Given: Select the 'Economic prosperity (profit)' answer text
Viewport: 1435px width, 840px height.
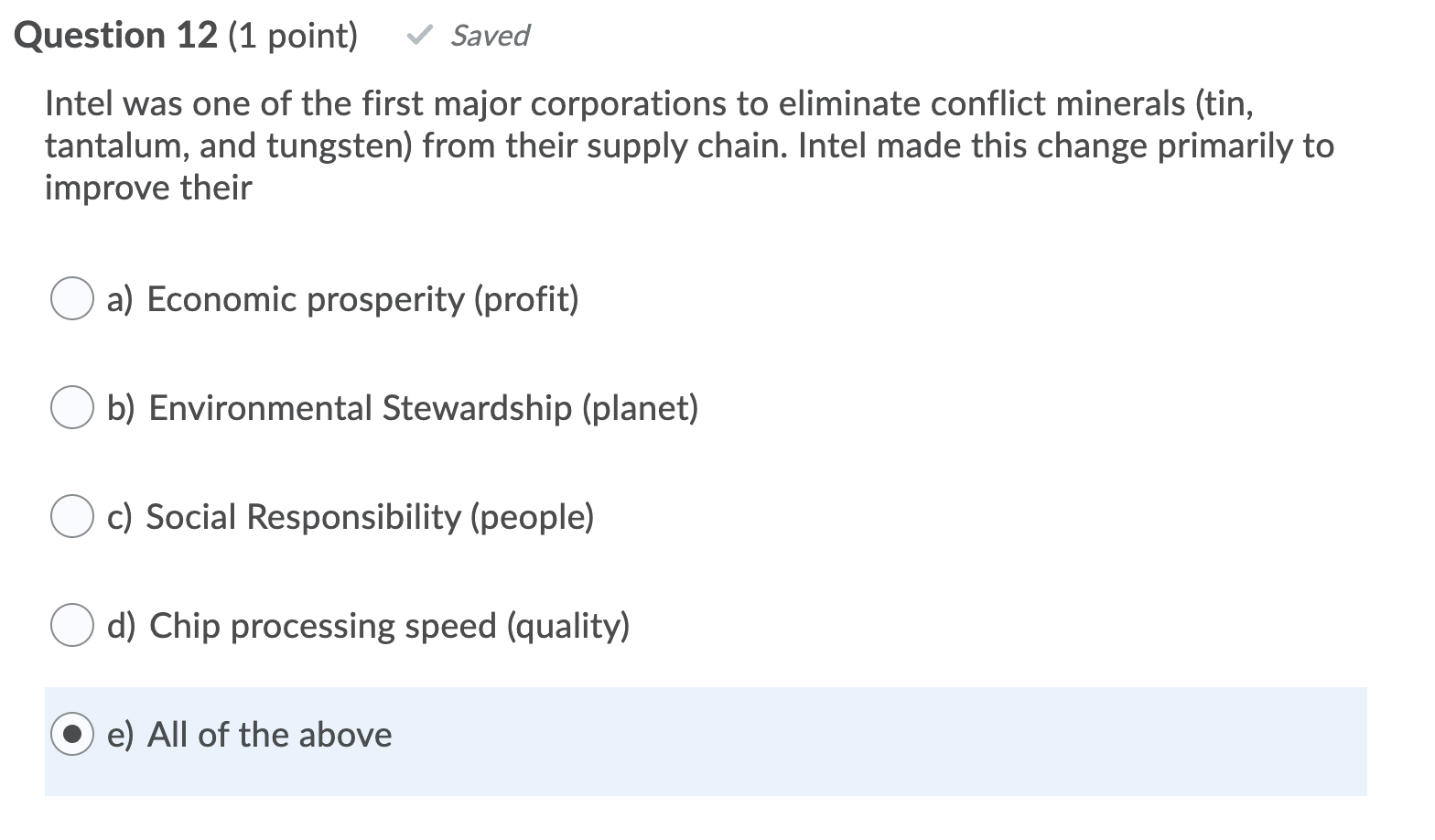Looking at the screenshot, I should pos(363,298).
